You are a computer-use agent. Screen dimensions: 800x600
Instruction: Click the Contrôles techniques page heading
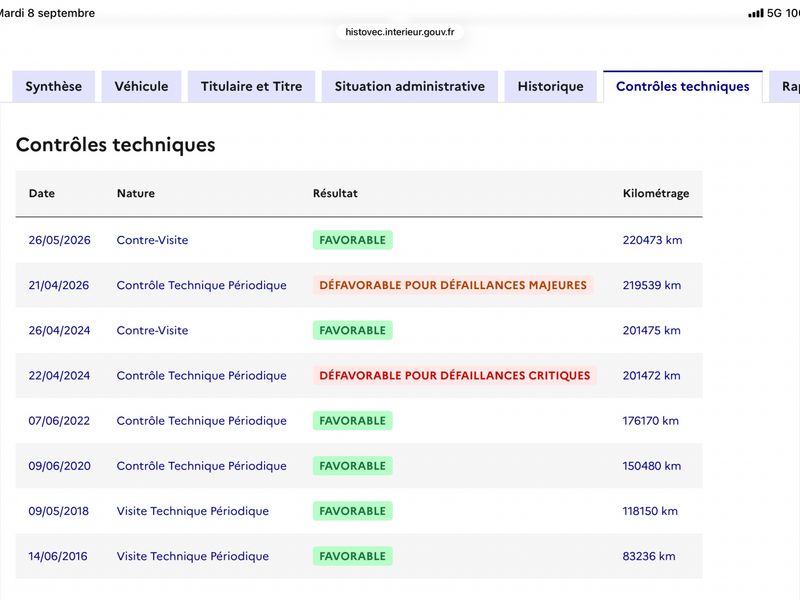tap(116, 144)
